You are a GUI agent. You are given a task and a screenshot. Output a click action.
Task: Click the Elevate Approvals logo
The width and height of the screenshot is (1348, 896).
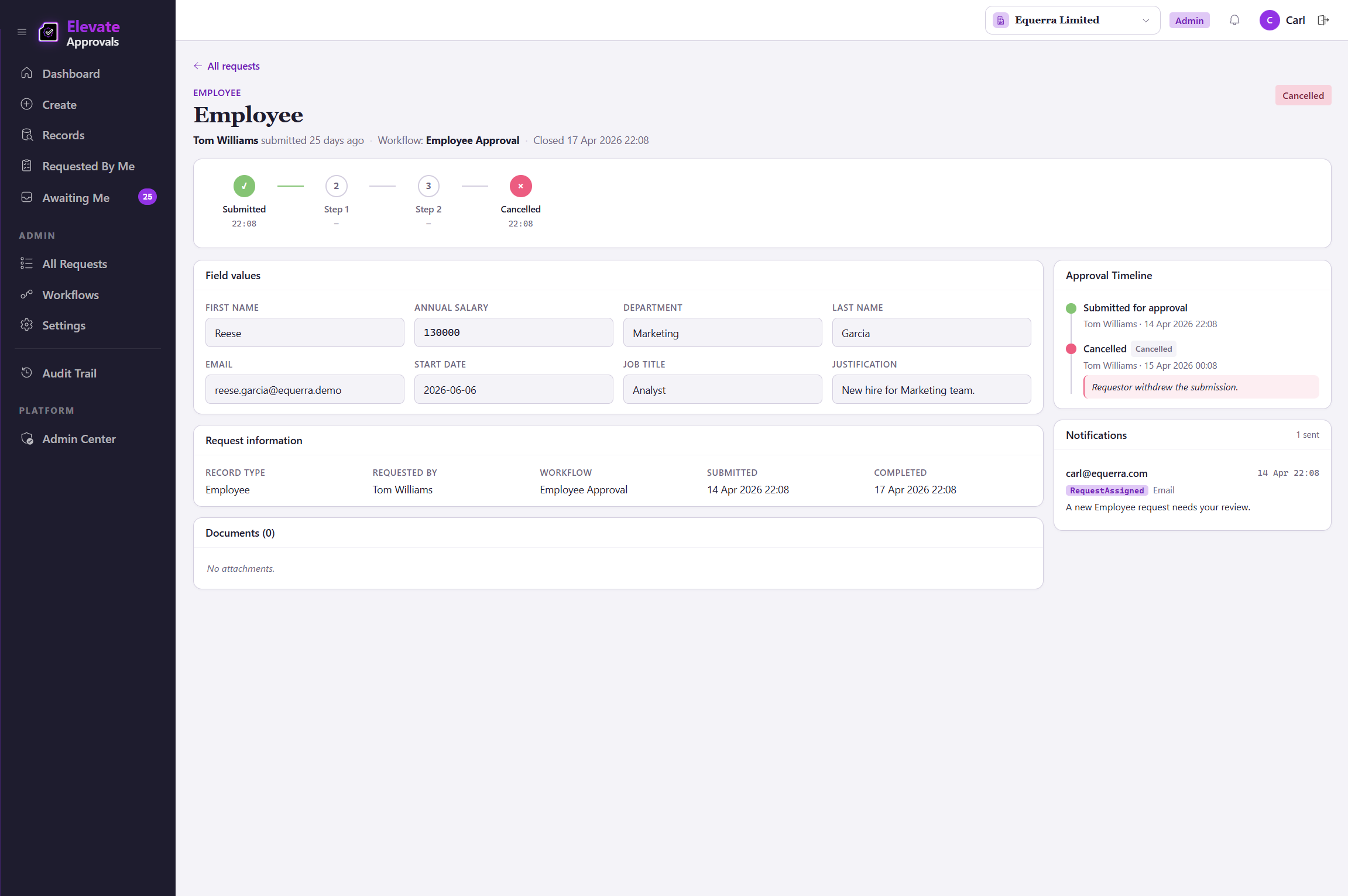(x=78, y=33)
